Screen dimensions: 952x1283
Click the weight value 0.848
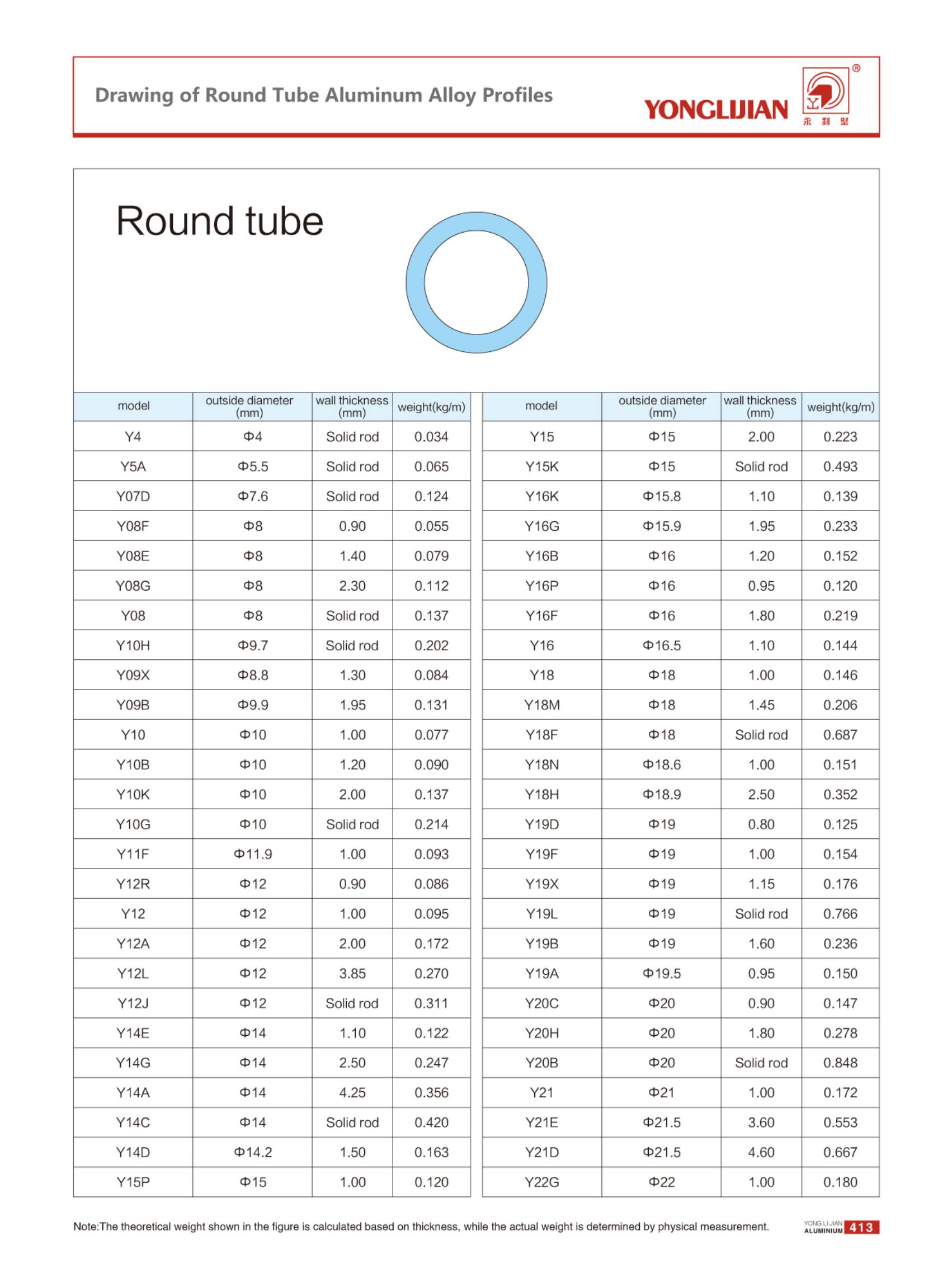840,1063
